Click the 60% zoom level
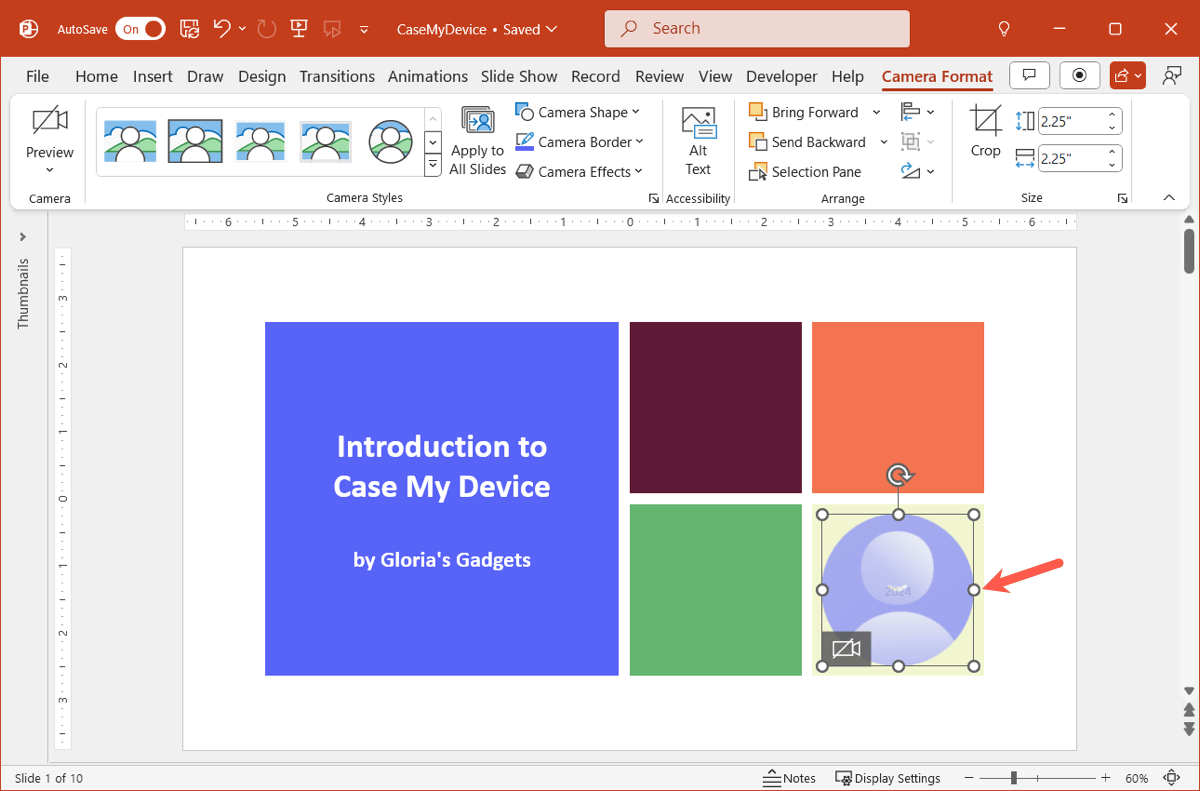Viewport: 1200px width, 791px height. click(1136, 778)
